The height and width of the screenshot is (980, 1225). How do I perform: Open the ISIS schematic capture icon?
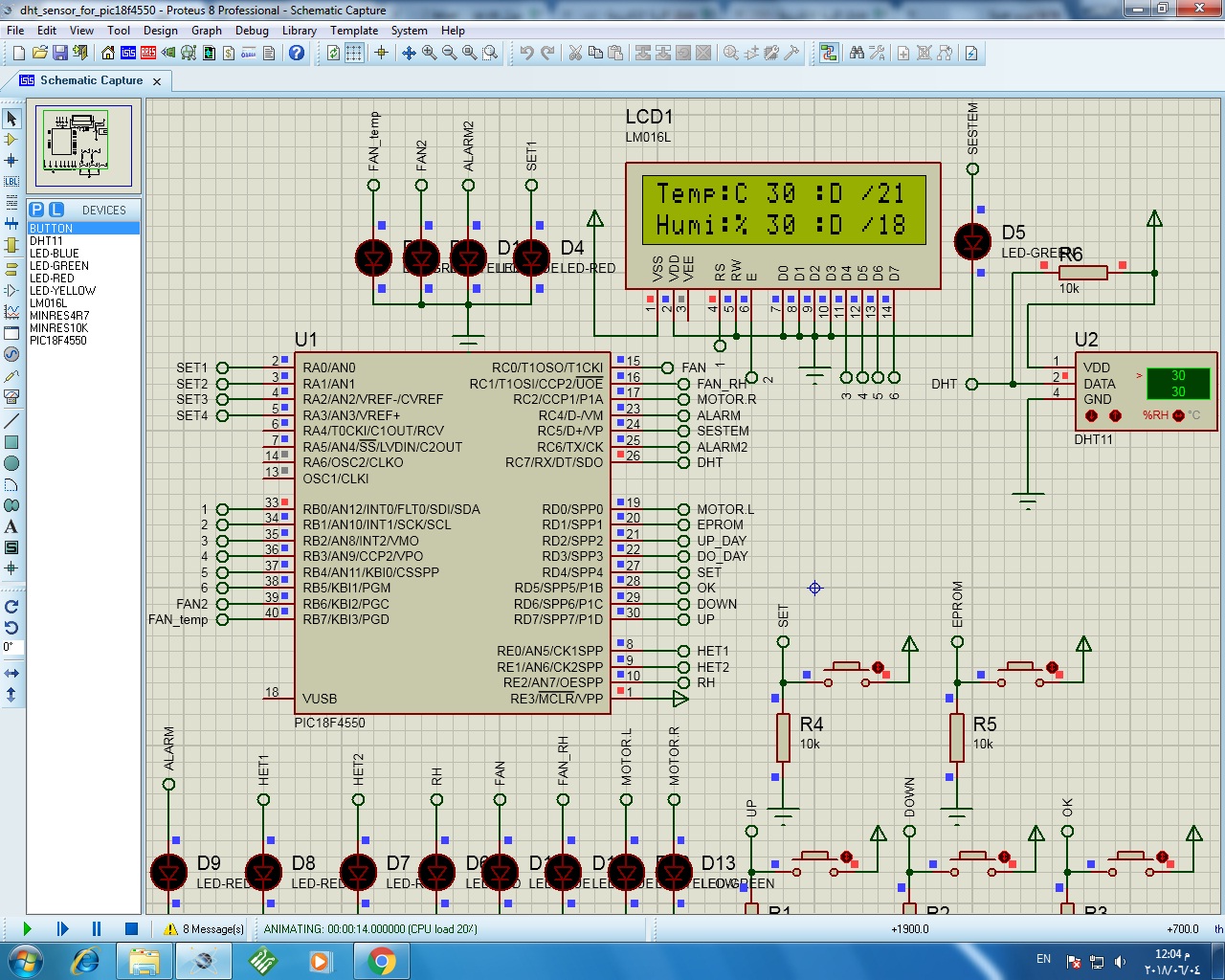(128, 54)
